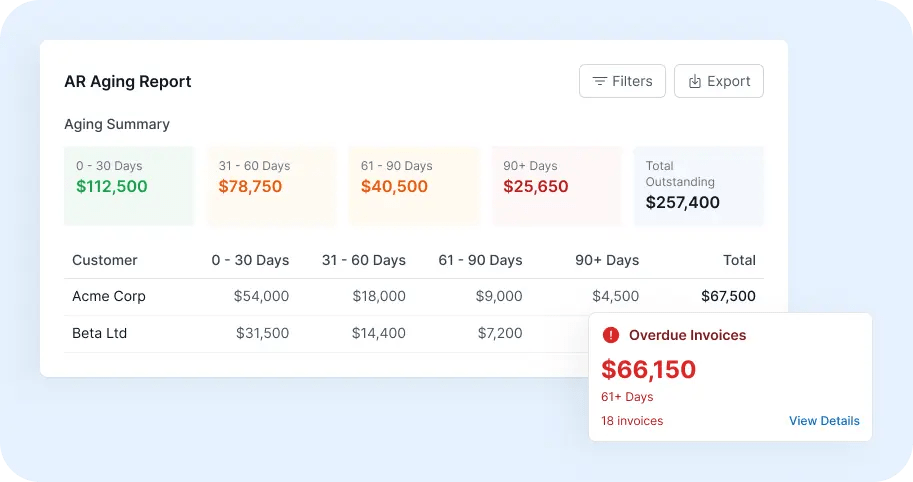Image resolution: width=913 pixels, height=482 pixels.
Task: Open the Beta Ltd customer row
Action: [326, 334]
